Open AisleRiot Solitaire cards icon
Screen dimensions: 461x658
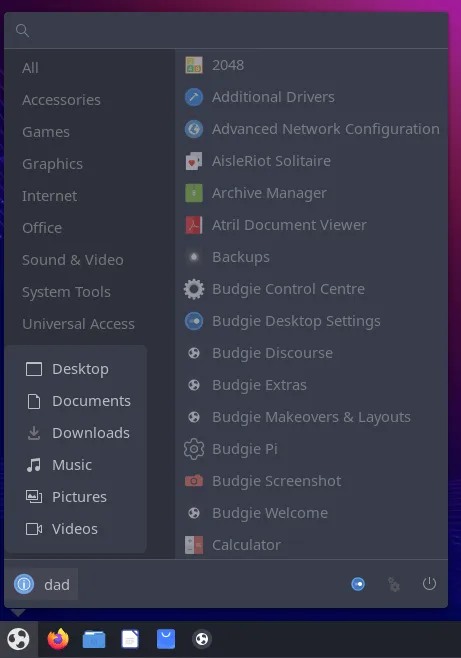[x=194, y=161]
